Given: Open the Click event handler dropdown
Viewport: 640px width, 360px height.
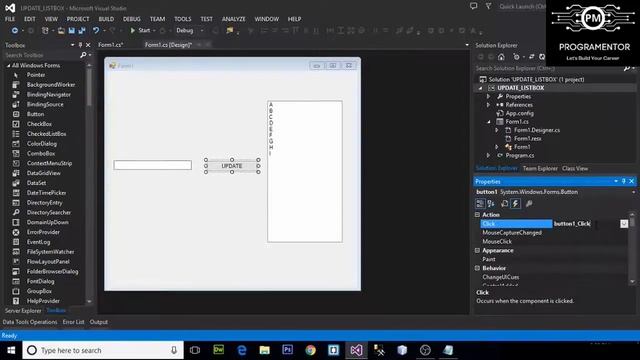Looking at the screenshot, I should tap(624, 224).
